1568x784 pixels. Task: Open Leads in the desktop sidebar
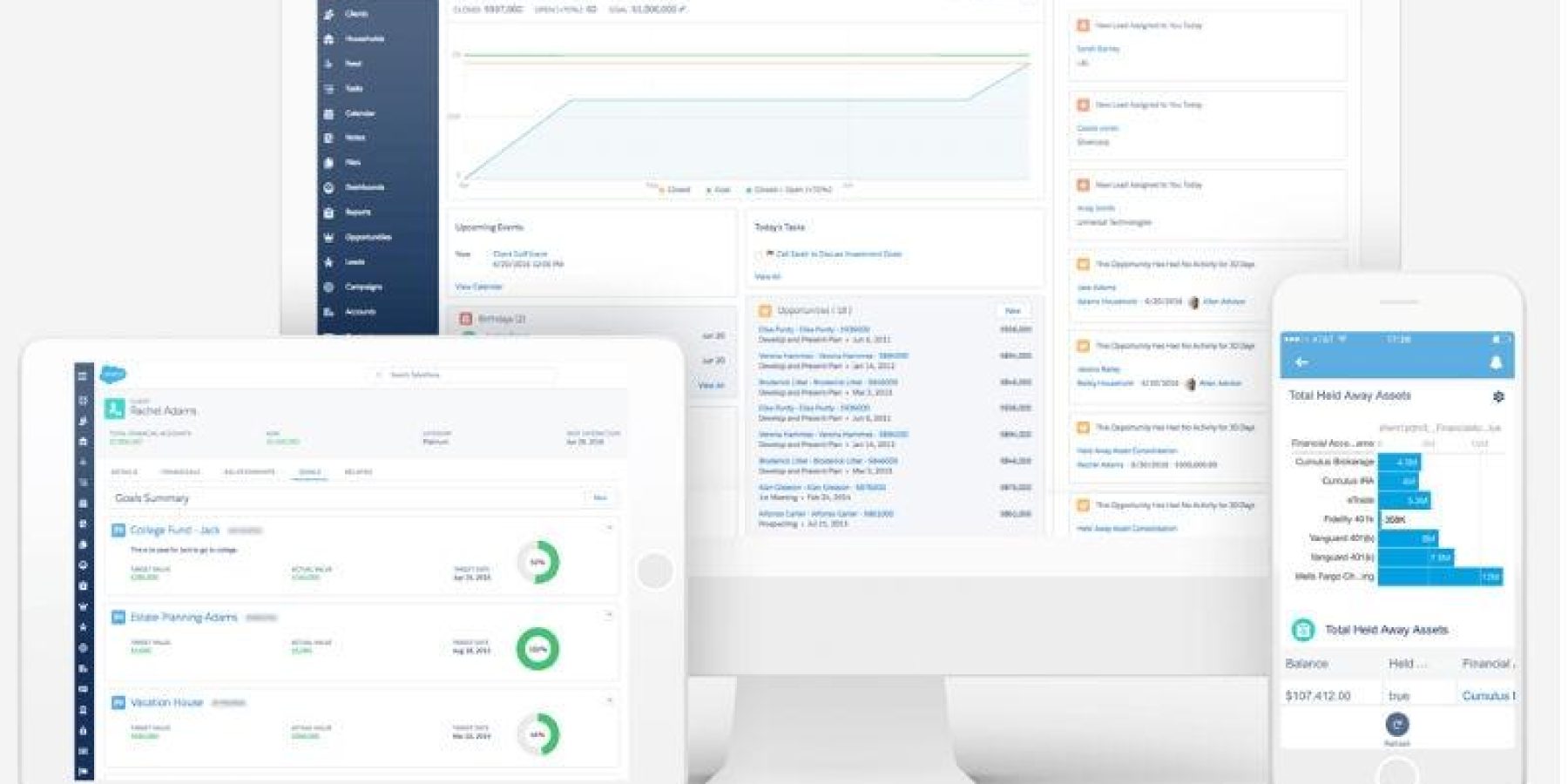355,261
